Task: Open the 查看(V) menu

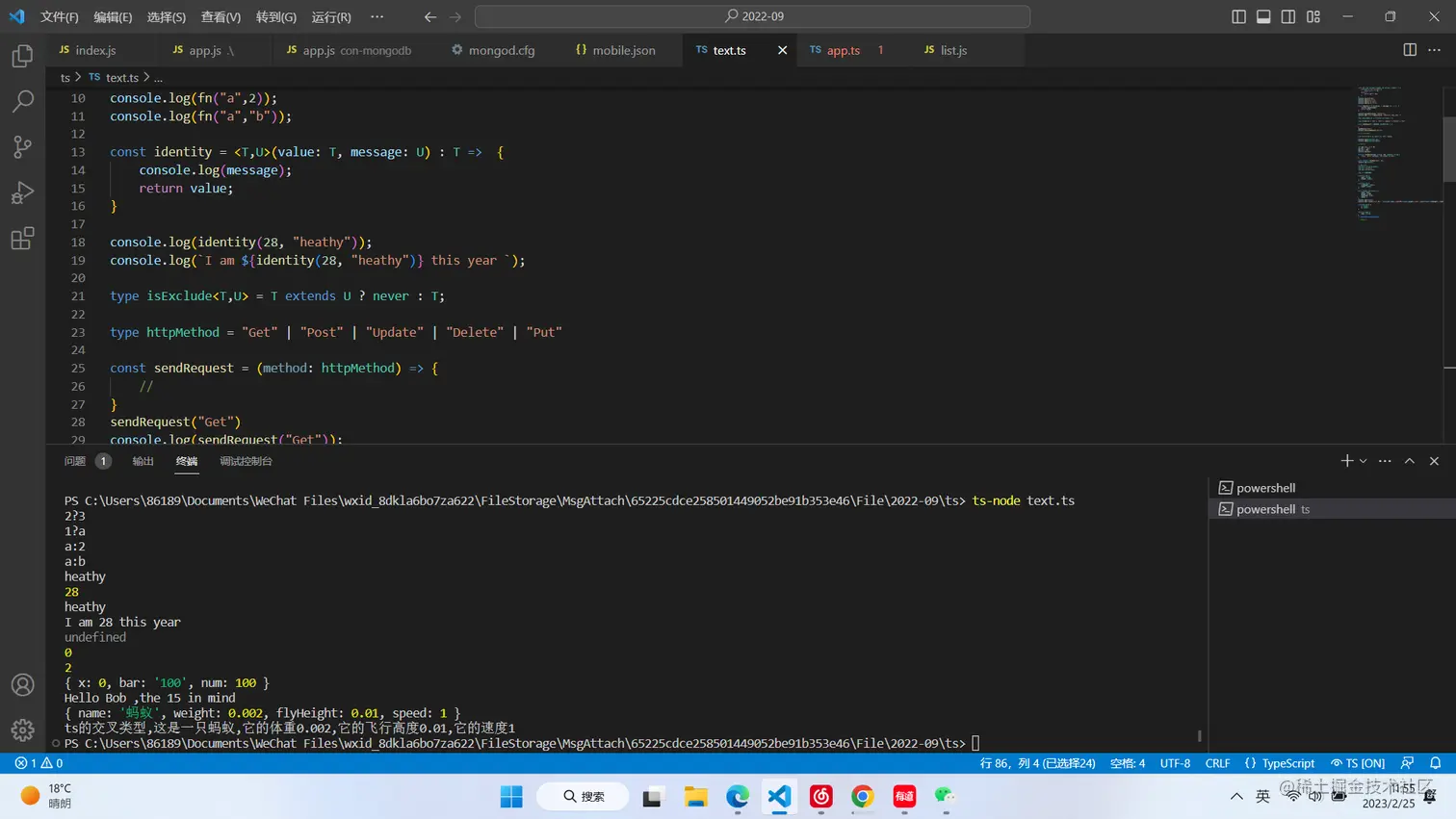Action: (x=221, y=16)
